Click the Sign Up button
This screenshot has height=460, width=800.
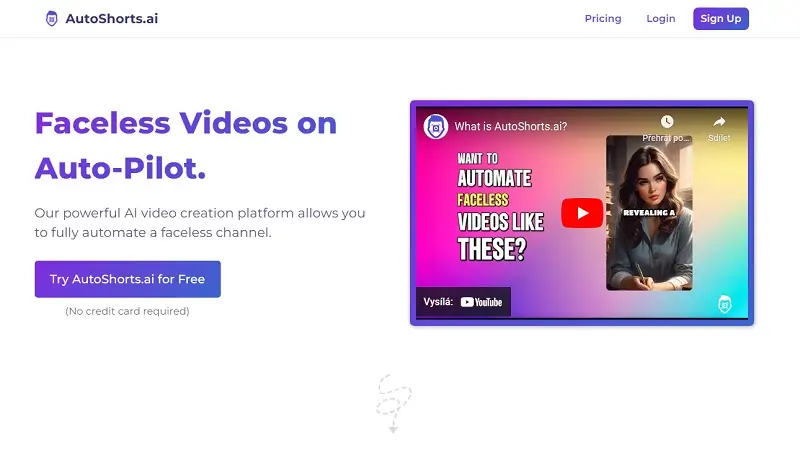(x=720, y=19)
